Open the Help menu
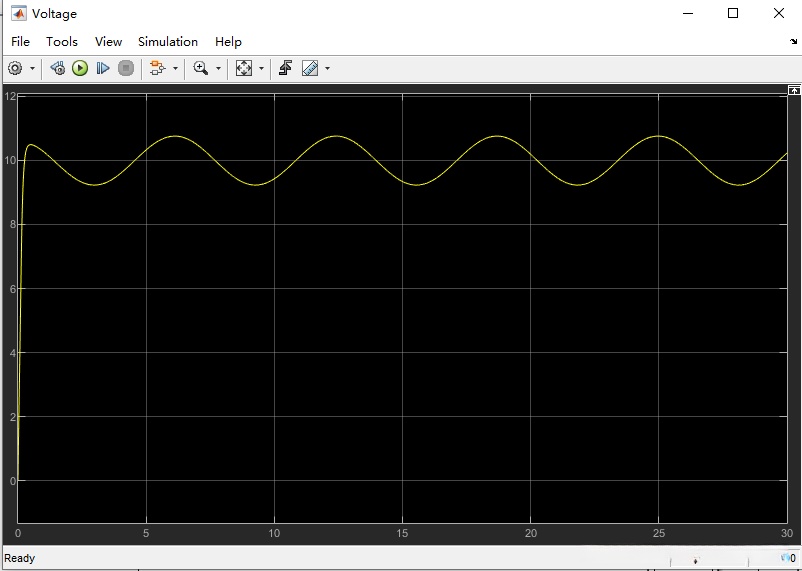The height and width of the screenshot is (571, 802). (x=228, y=41)
